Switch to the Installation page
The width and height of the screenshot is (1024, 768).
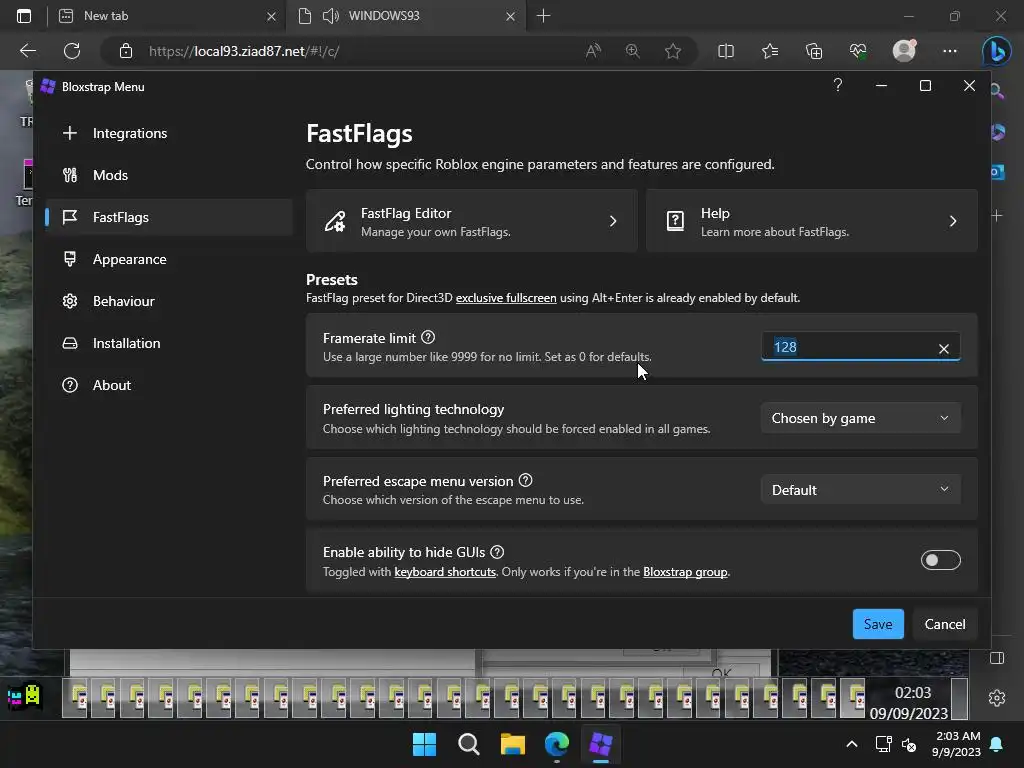[x=168, y=343]
